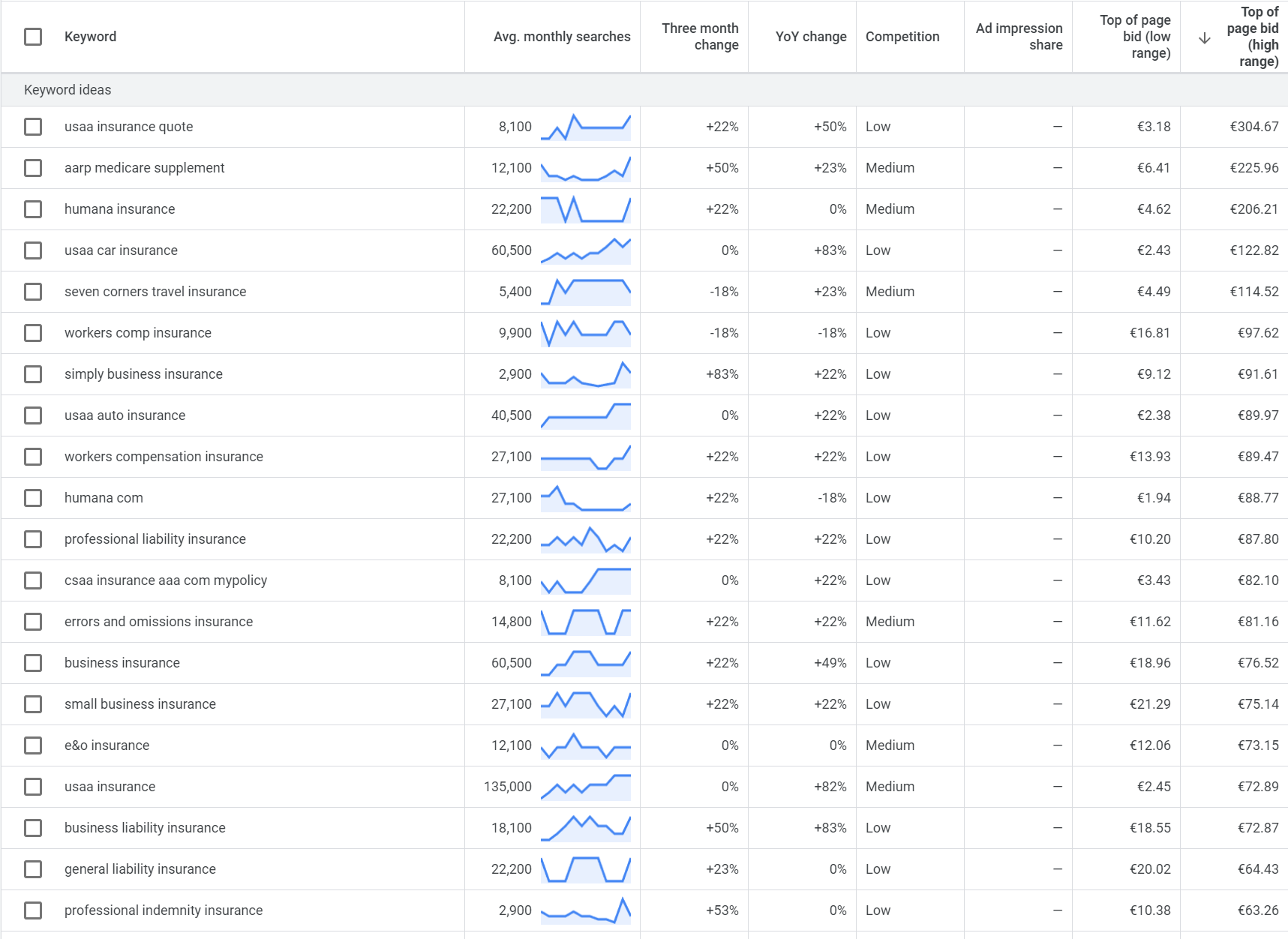This screenshot has height=939, width=1288.
Task: Tick the usaa car insurance checkbox
Action: (33, 250)
